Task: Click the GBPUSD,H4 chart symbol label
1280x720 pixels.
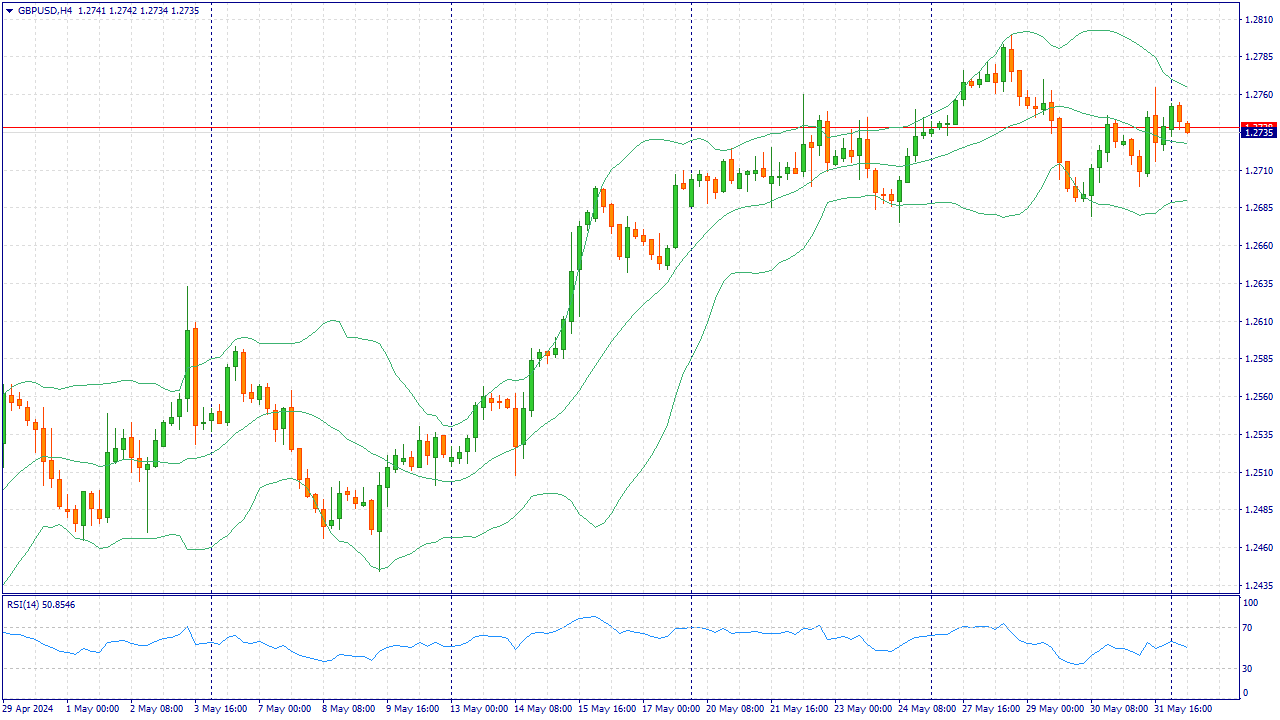Action: pos(45,10)
